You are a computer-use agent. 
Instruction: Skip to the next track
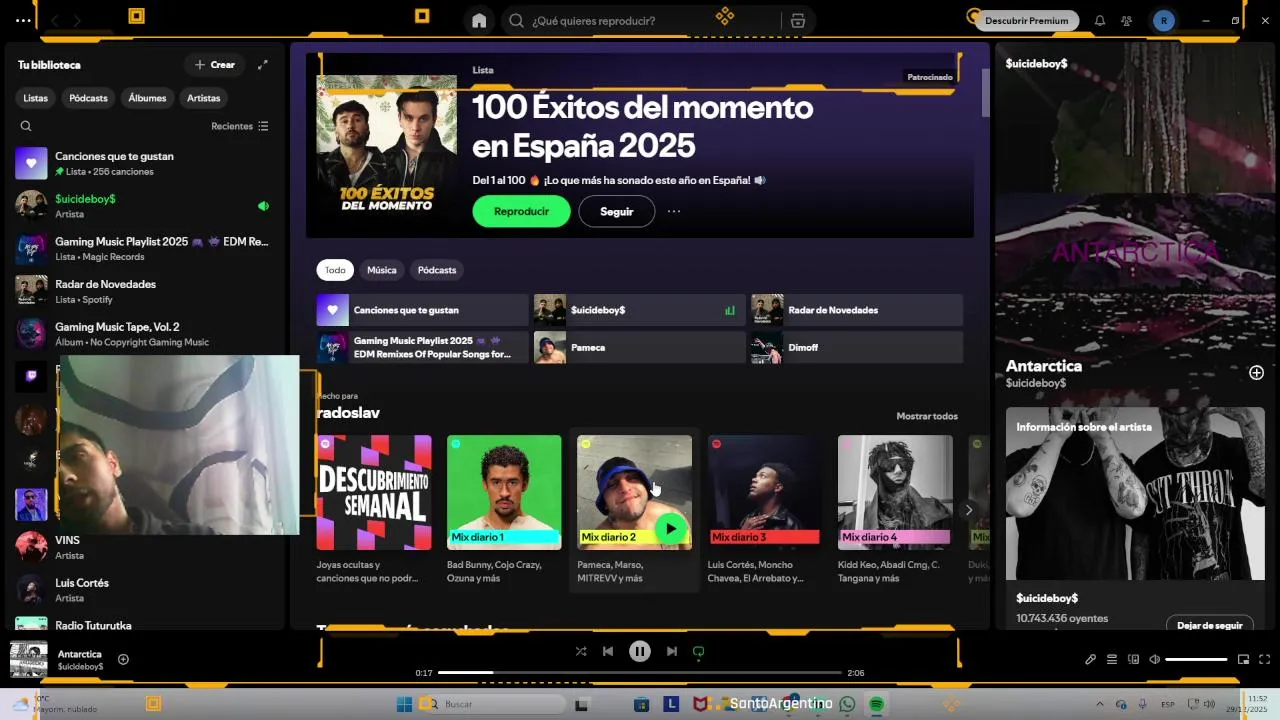[672, 651]
